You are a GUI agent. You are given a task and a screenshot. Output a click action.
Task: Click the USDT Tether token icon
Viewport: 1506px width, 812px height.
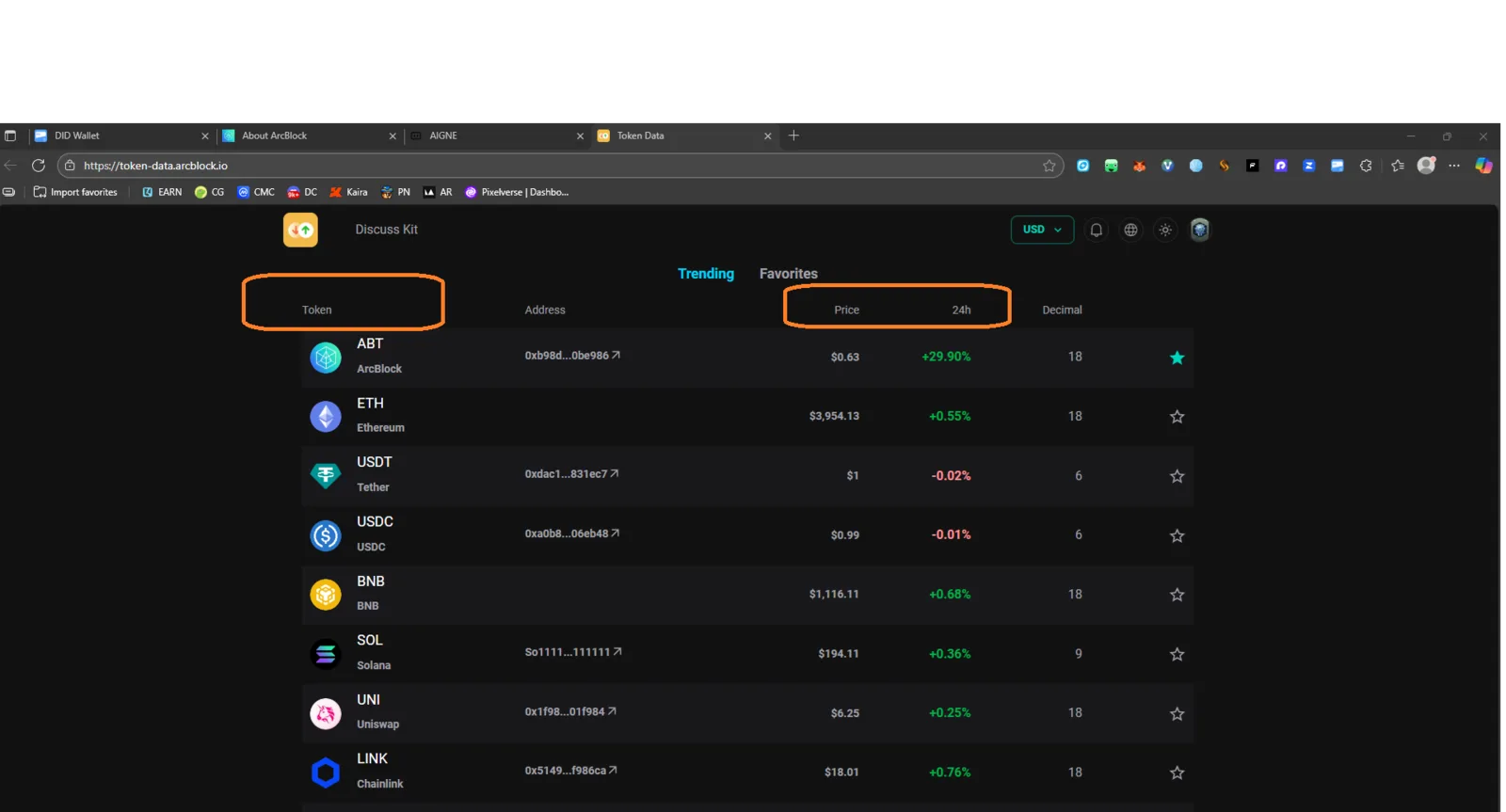point(326,475)
